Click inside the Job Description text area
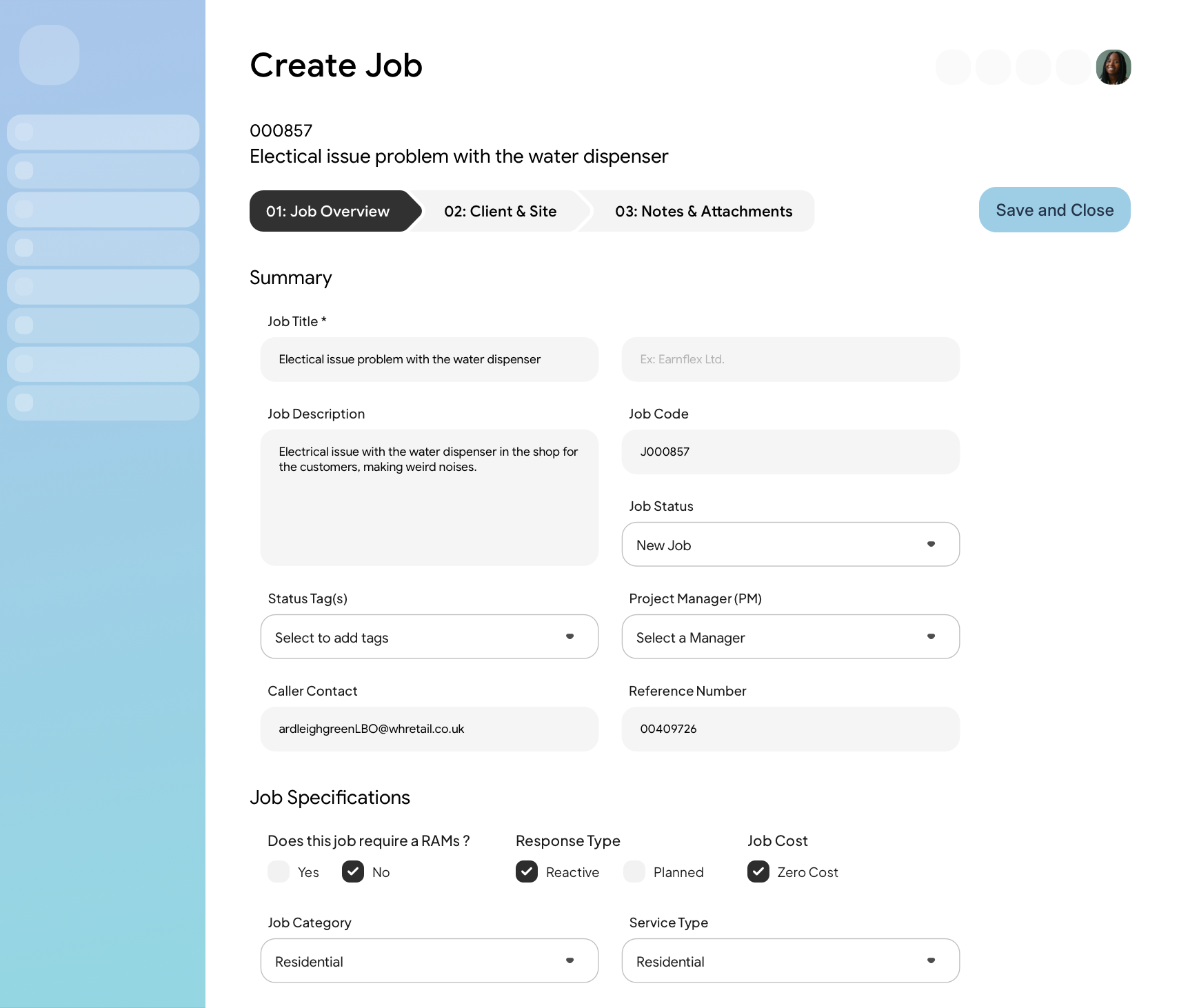Screen dimensions: 1179x1008 click(429, 498)
